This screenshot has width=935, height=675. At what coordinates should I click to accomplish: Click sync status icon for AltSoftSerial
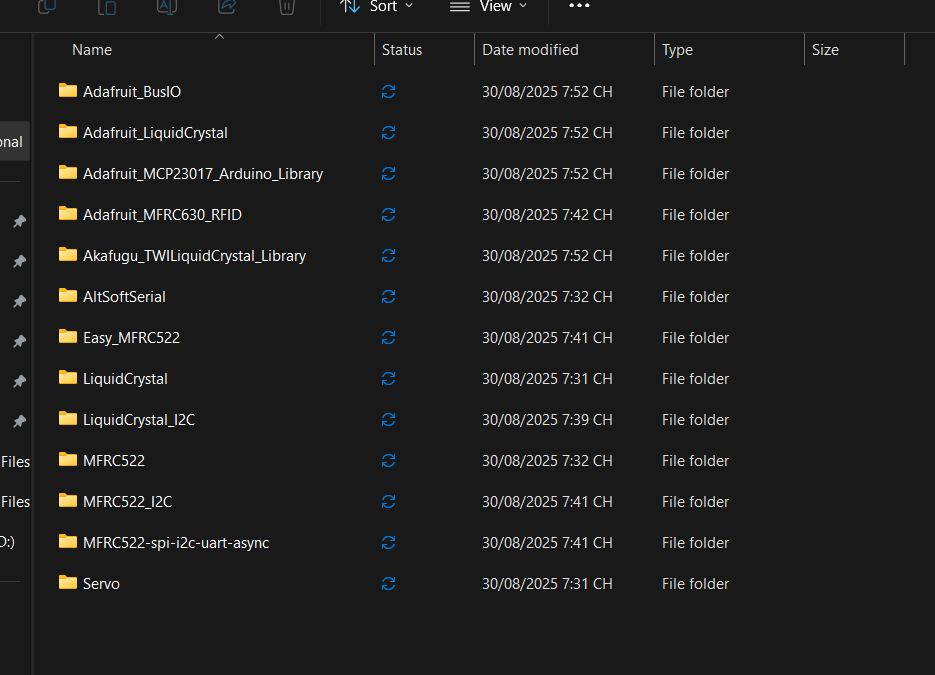coord(388,296)
